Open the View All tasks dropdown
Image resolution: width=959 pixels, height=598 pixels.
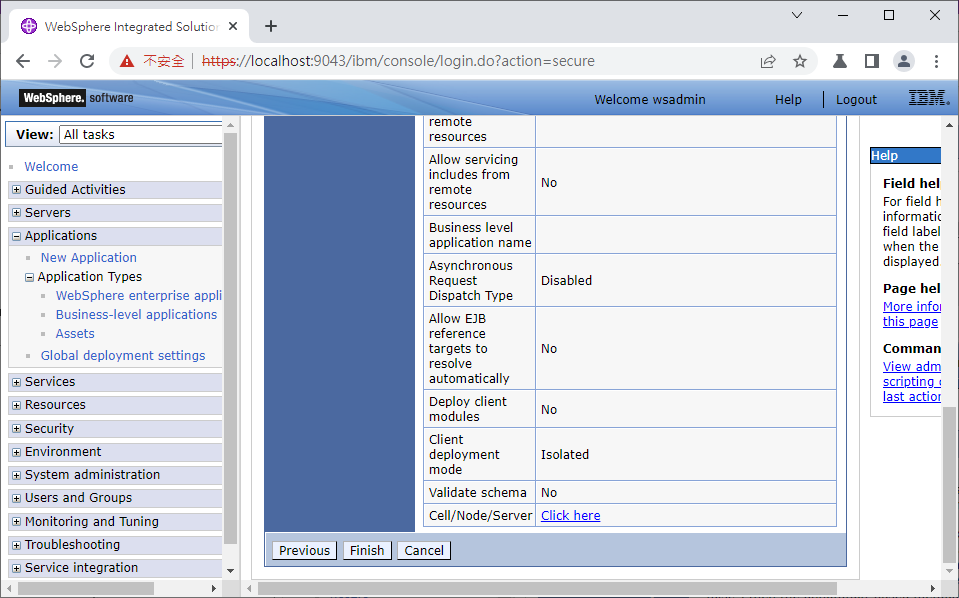coord(141,135)
